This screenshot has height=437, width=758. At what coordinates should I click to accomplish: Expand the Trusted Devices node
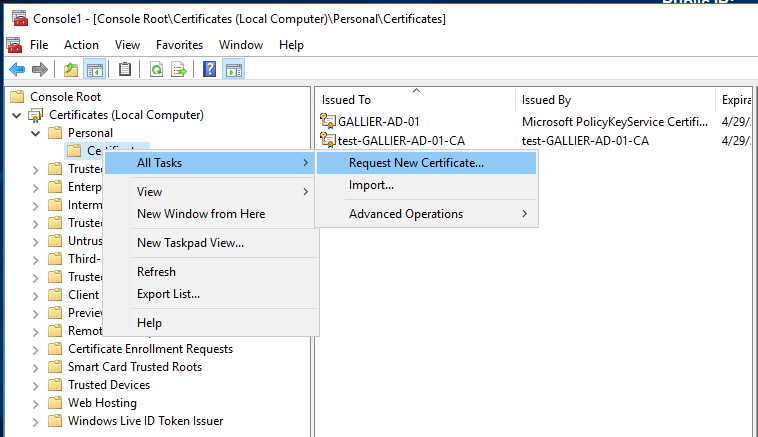(x=36, y=386)
